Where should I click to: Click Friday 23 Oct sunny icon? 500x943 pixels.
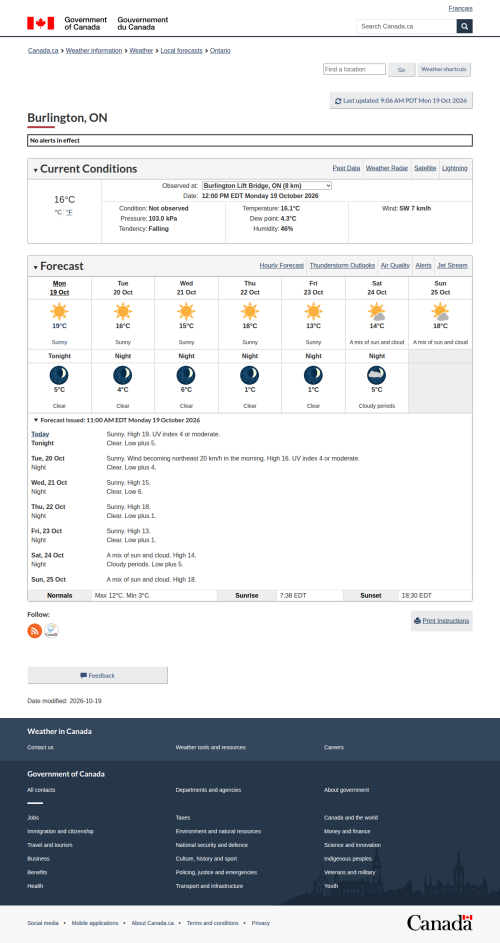[x=313, y=312]
